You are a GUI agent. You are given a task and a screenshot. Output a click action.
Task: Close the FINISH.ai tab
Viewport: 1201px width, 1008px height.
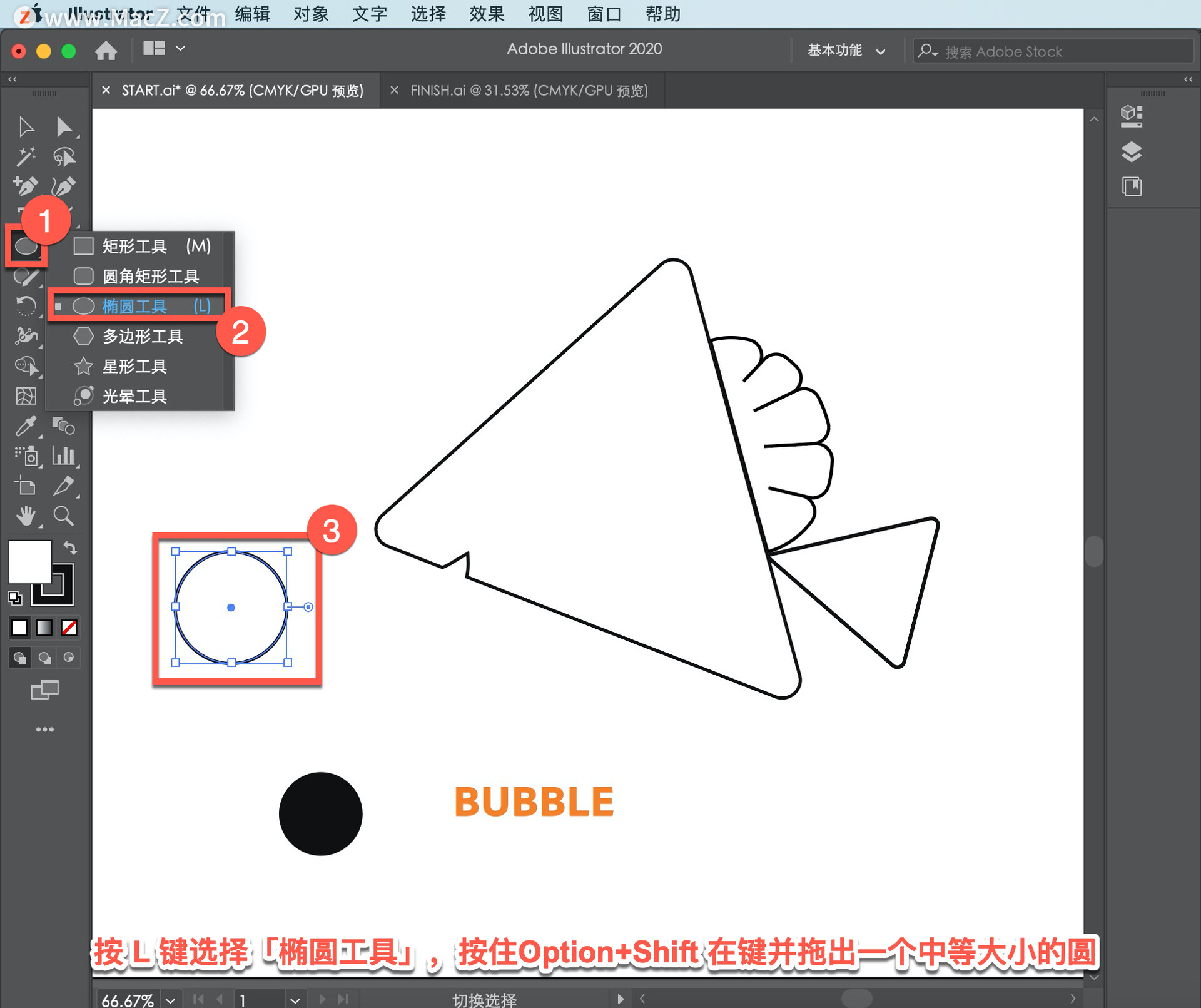click(394, 91)
